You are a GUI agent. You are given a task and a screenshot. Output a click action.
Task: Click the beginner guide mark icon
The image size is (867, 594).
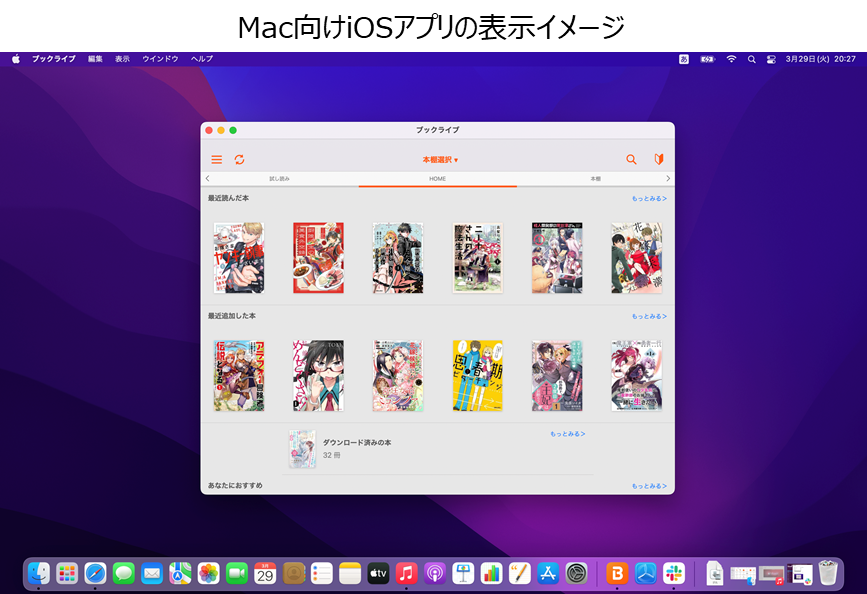coord(659,160)
